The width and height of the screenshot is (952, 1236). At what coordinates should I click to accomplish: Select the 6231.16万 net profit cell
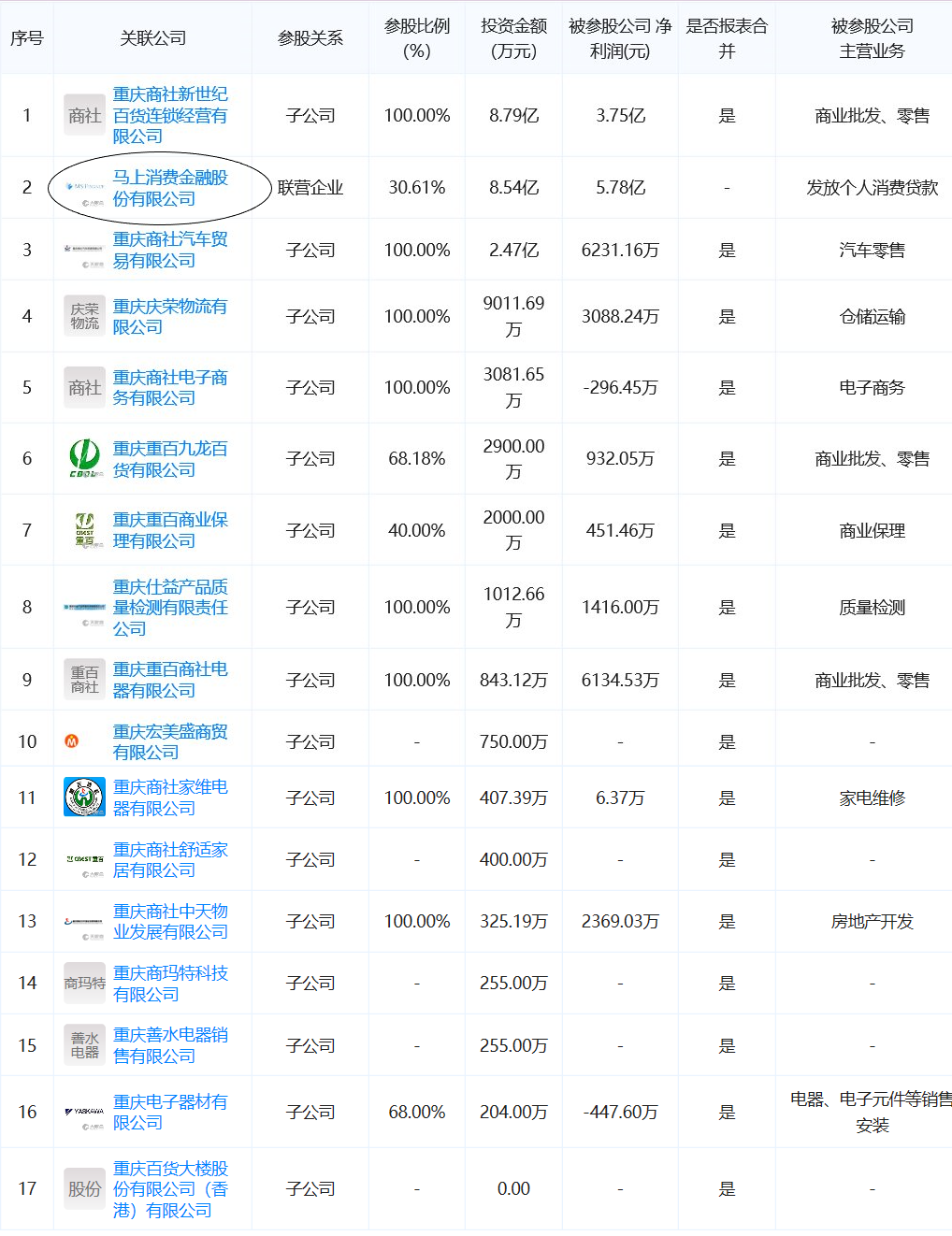point(620,251)
